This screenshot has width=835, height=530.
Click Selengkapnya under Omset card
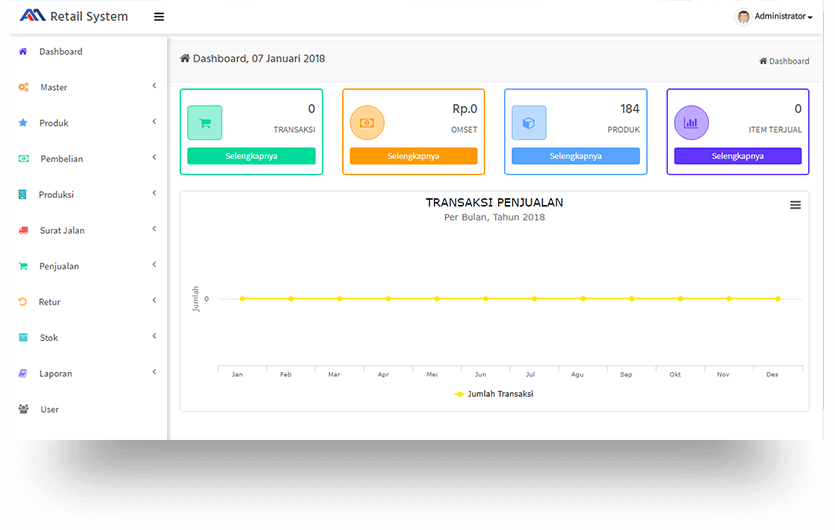coord(413,156)
